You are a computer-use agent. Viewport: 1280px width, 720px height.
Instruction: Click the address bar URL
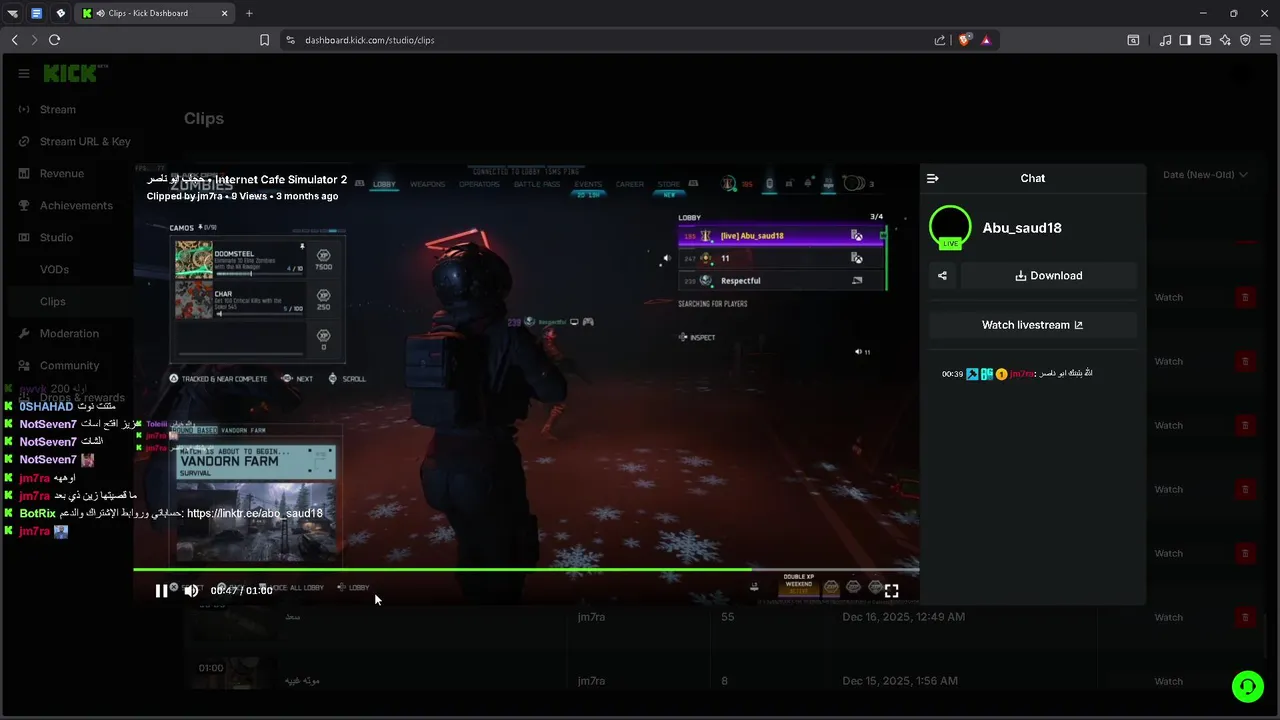(x=370, y=40)
